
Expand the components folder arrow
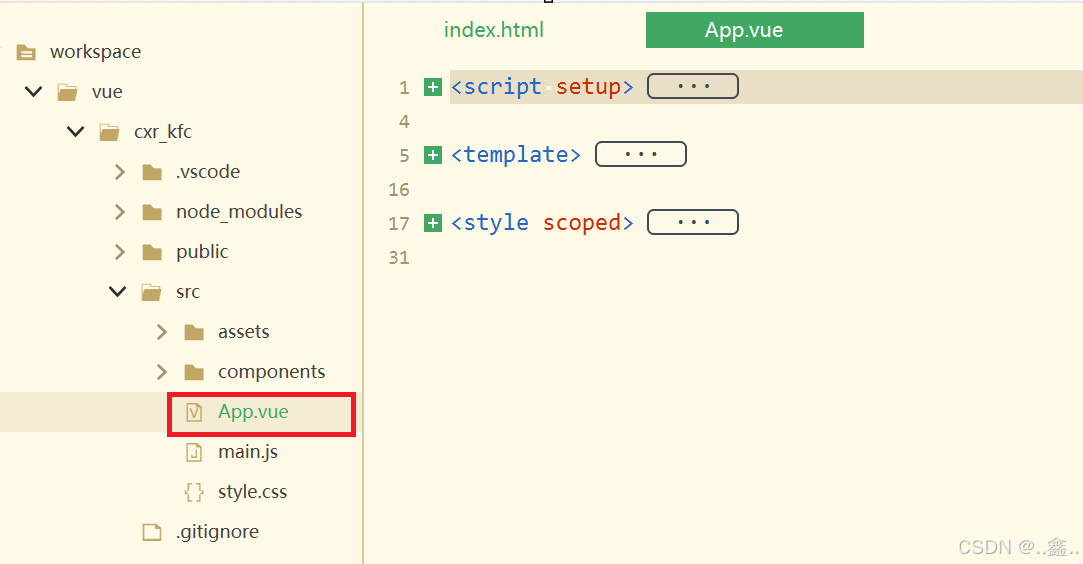tap(162, 372)
